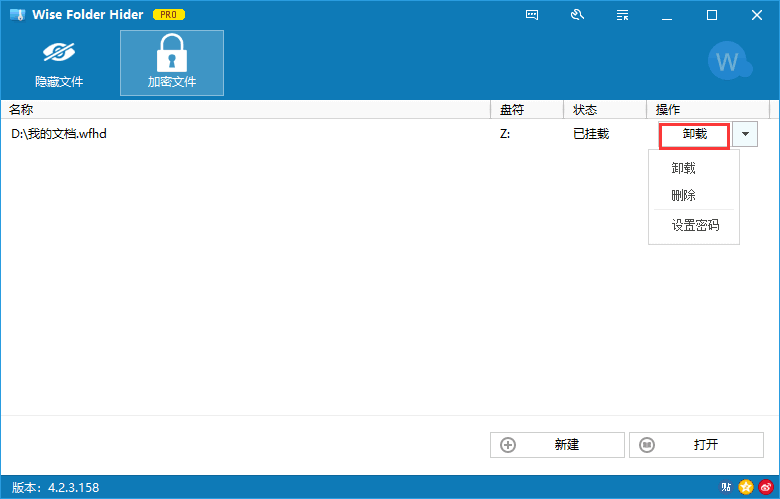Screen dimensions: 780x499
Task: Click the 操作 column header
Action: tap(708, 109)
